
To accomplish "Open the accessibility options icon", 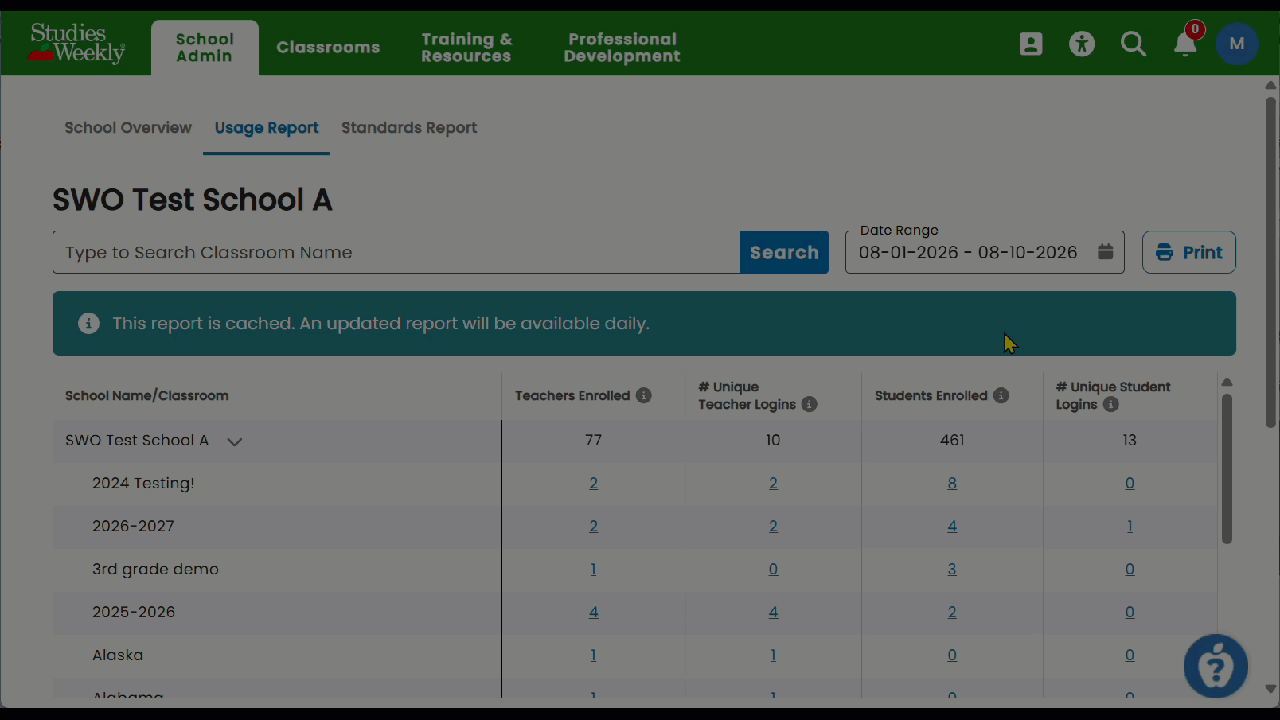I will tap(1082, 44).
